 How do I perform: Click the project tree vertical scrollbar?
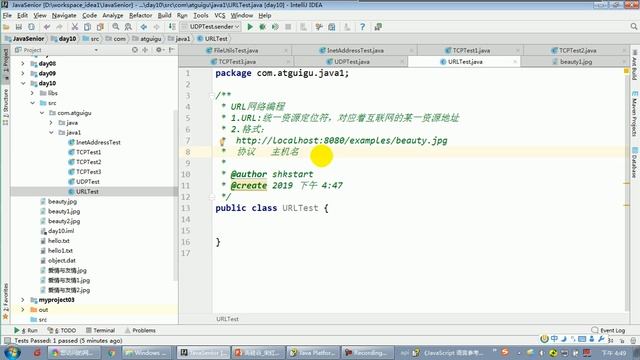pyautogui.click(x=176, y=195)
